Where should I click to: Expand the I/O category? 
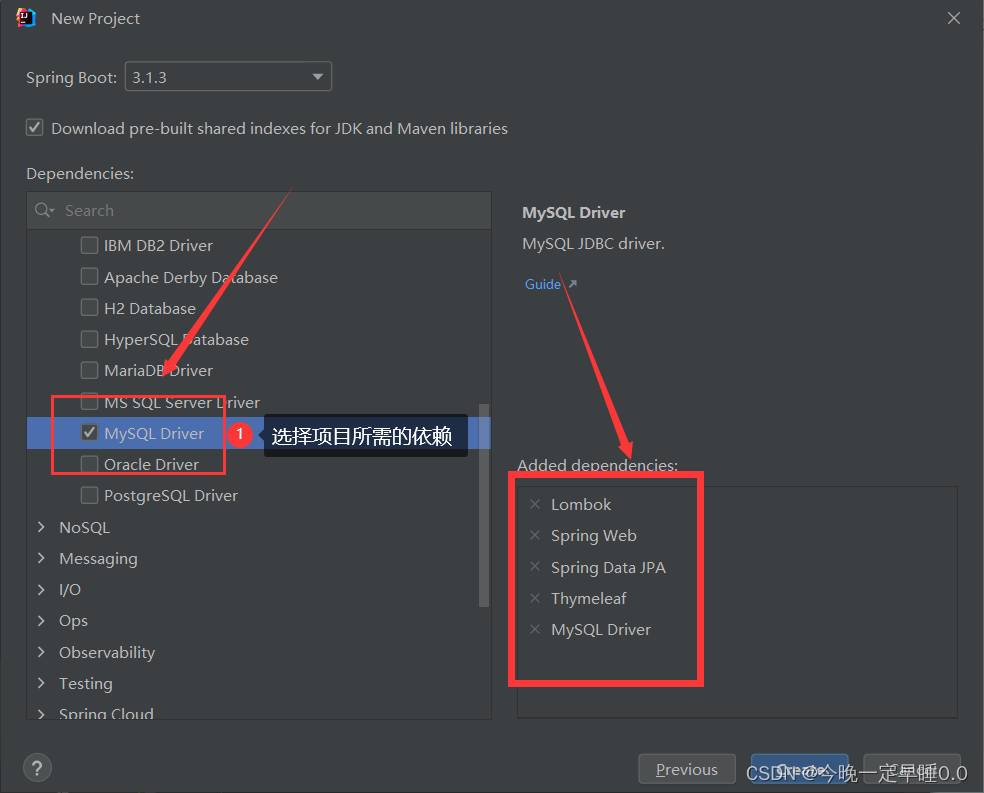tap(41, 589)
